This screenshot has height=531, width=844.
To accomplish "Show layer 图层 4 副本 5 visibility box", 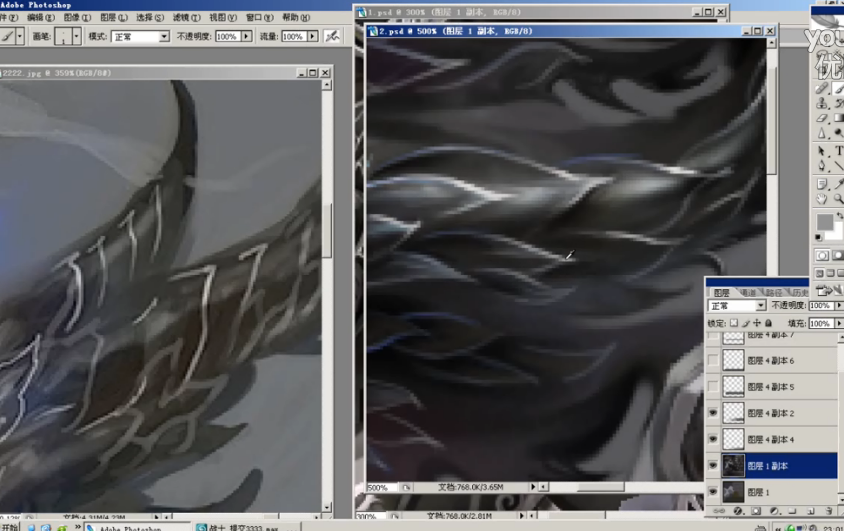I will (x=713, y=386).
